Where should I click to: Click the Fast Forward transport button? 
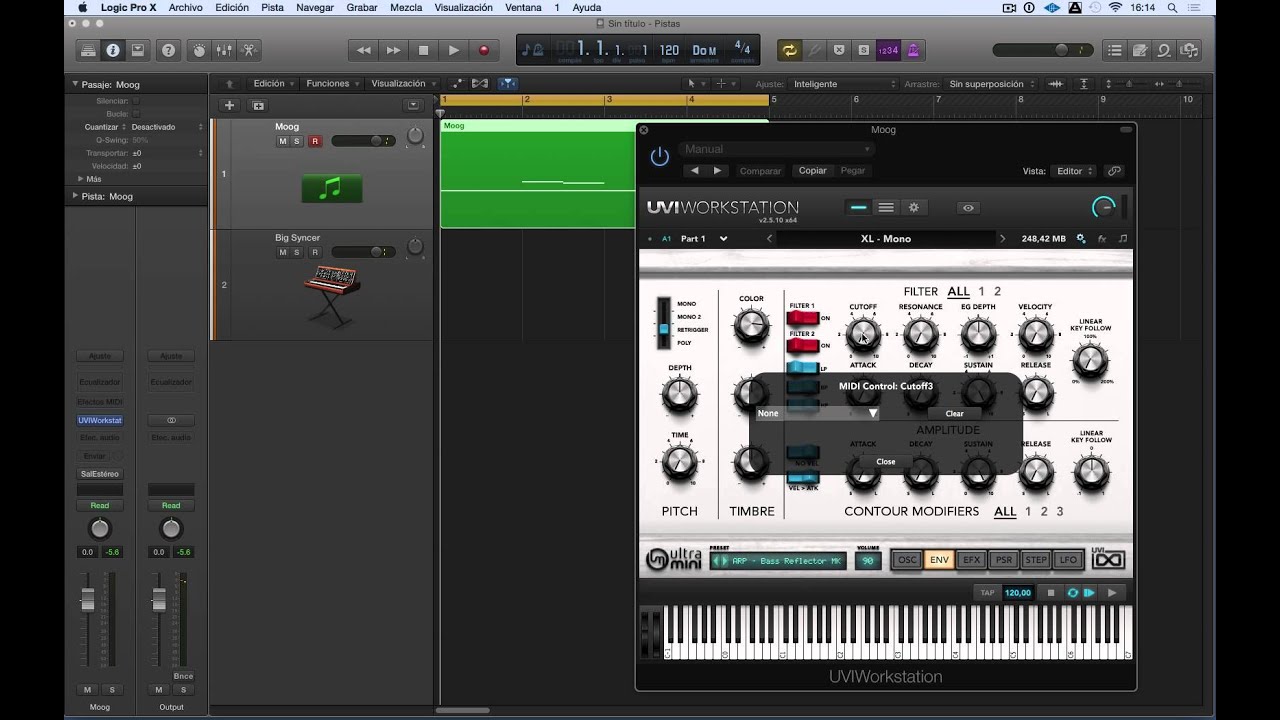tap(393, 50)
